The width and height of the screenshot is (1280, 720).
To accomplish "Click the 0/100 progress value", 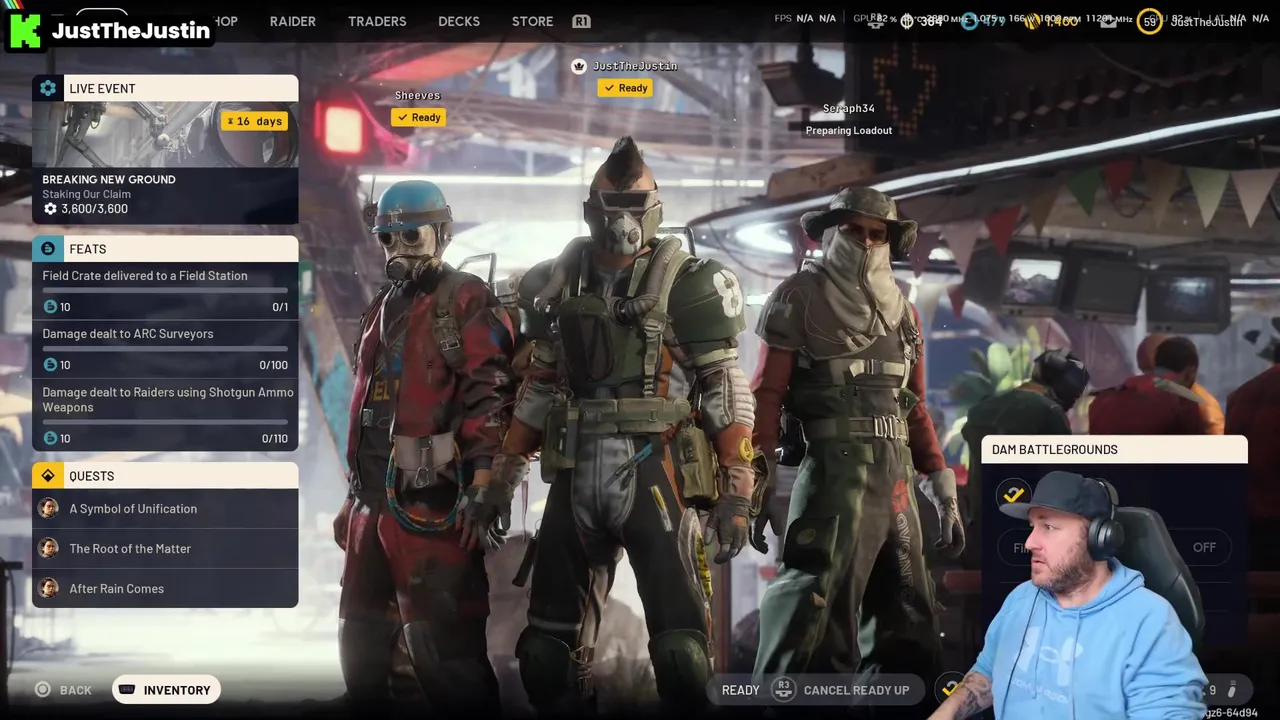I will pos(273,365).
